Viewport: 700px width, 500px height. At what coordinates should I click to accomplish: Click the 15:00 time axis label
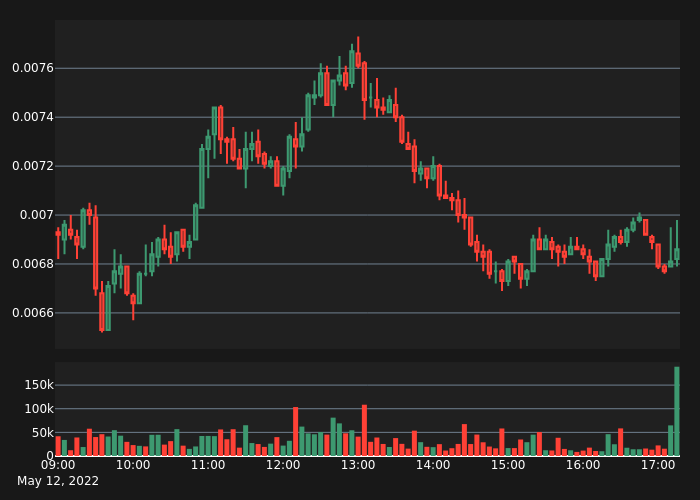tap(508, 465)
